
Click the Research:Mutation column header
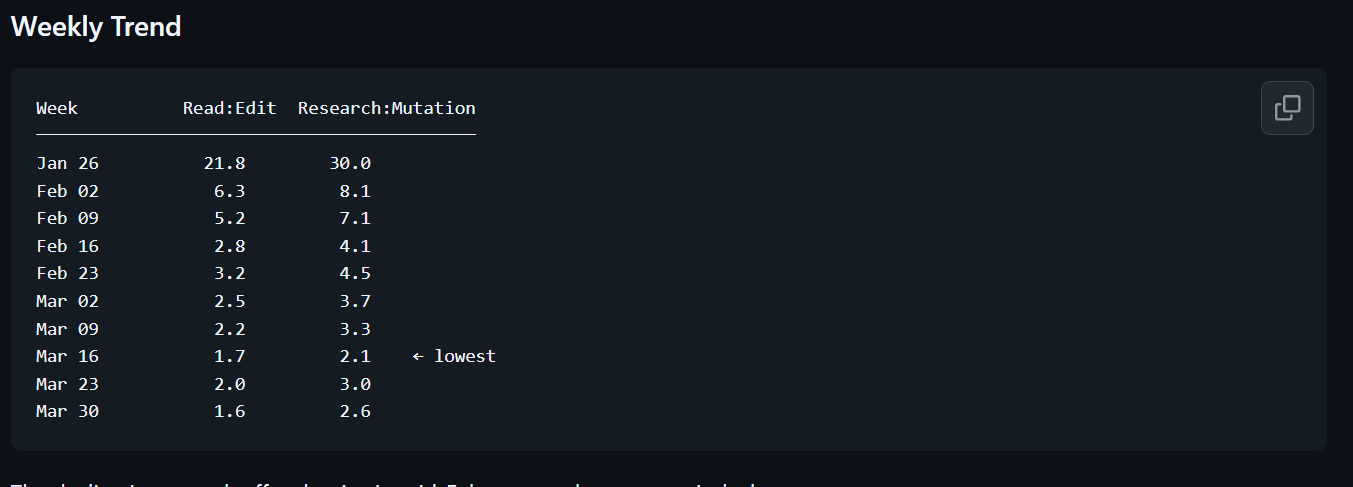click(x=386, y=108)
